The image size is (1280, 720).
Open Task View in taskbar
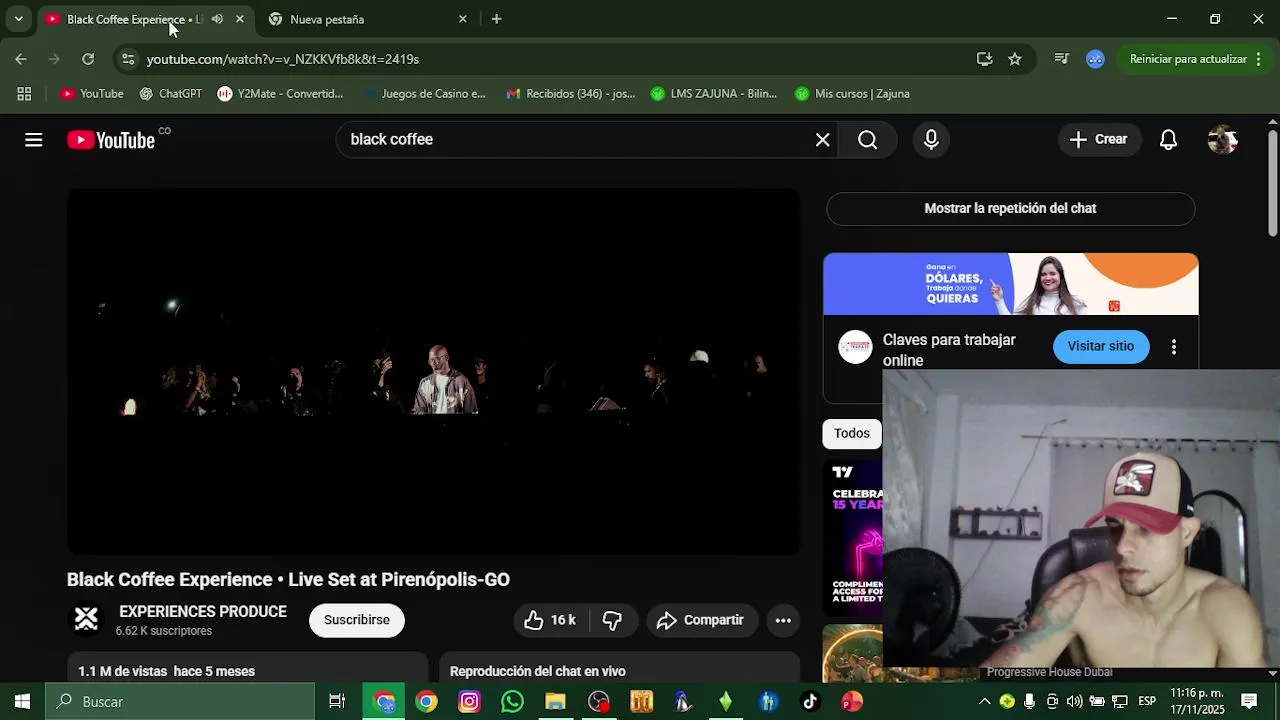pyautogui.click(x=337, y=702)
